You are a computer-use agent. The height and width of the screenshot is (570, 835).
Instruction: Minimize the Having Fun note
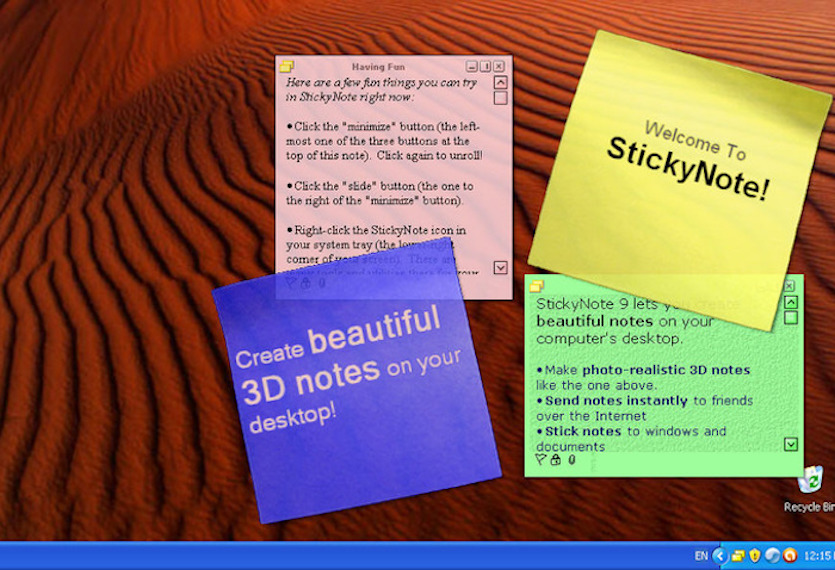click(472, 67)
